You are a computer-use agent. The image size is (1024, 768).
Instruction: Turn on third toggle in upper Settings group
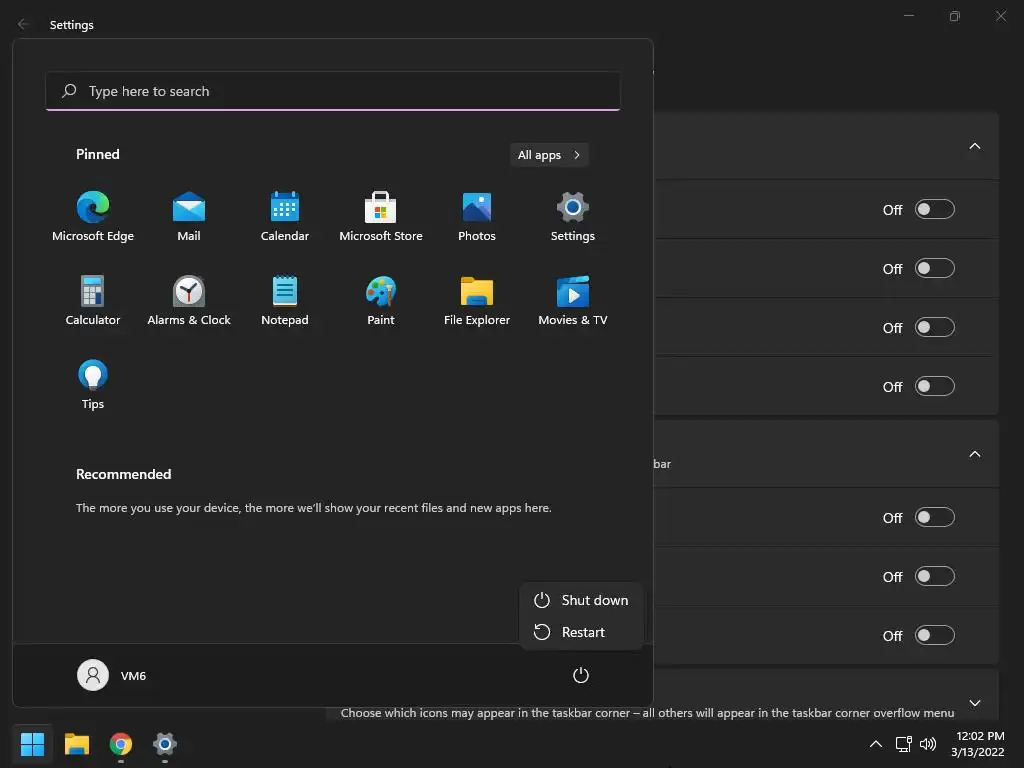click(x=935, y=327)
